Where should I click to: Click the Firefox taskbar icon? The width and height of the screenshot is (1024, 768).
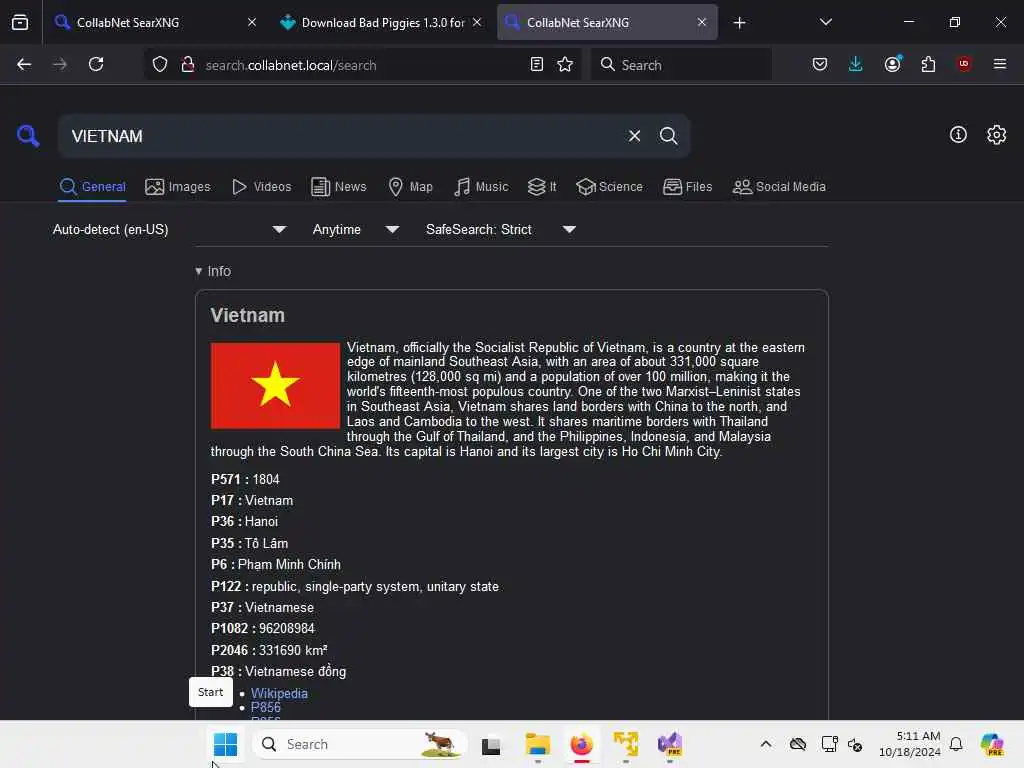pyautogui.click(x=581, y=744)
